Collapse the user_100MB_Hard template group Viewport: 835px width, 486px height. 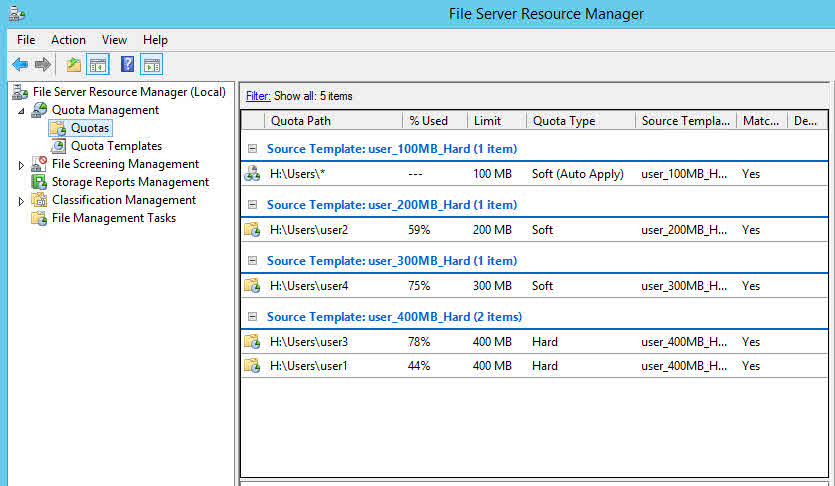click(253, 149)
